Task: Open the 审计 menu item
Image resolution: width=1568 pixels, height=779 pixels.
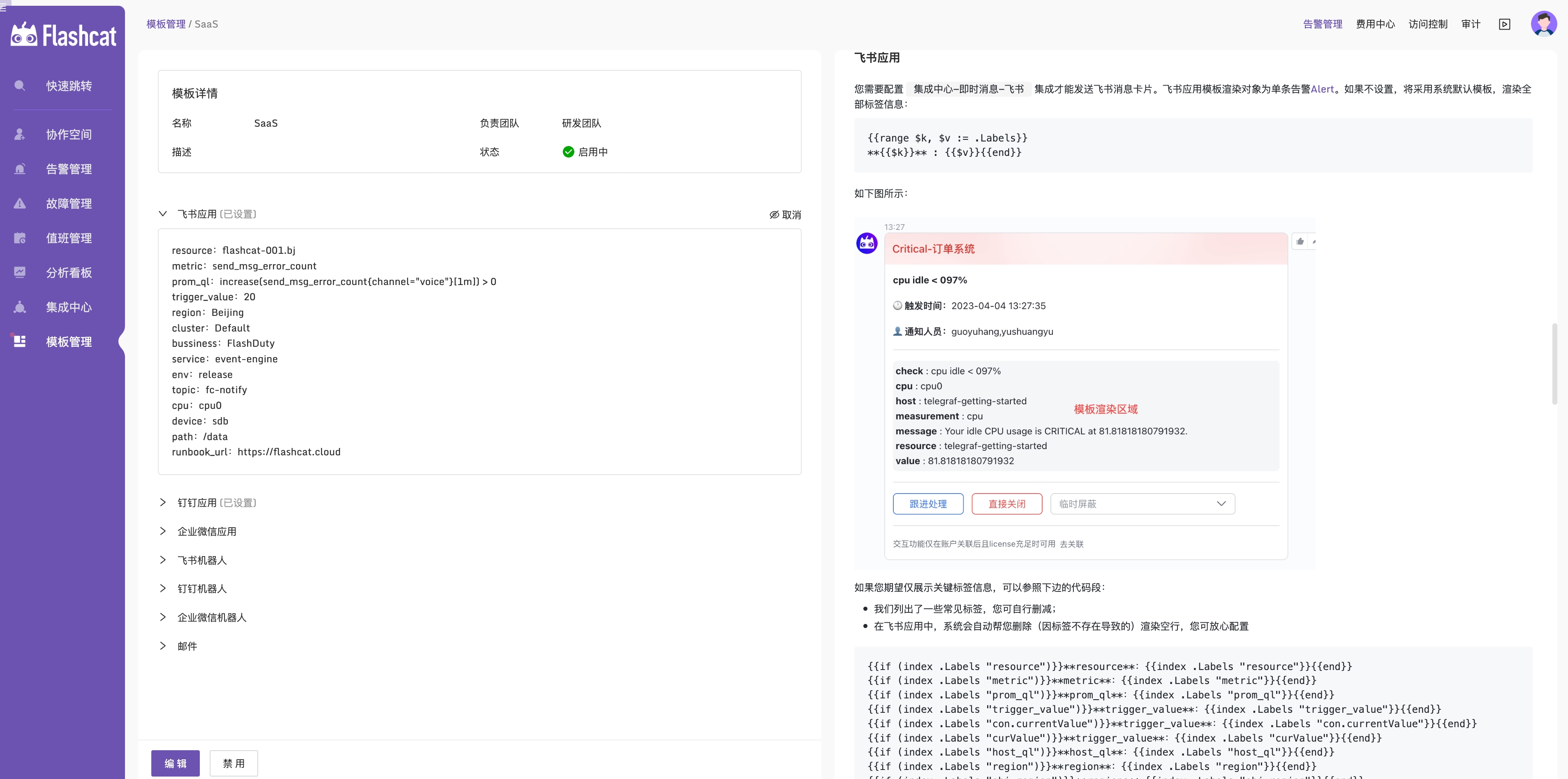Action: pyautogui.click(x=1471, y=24)
